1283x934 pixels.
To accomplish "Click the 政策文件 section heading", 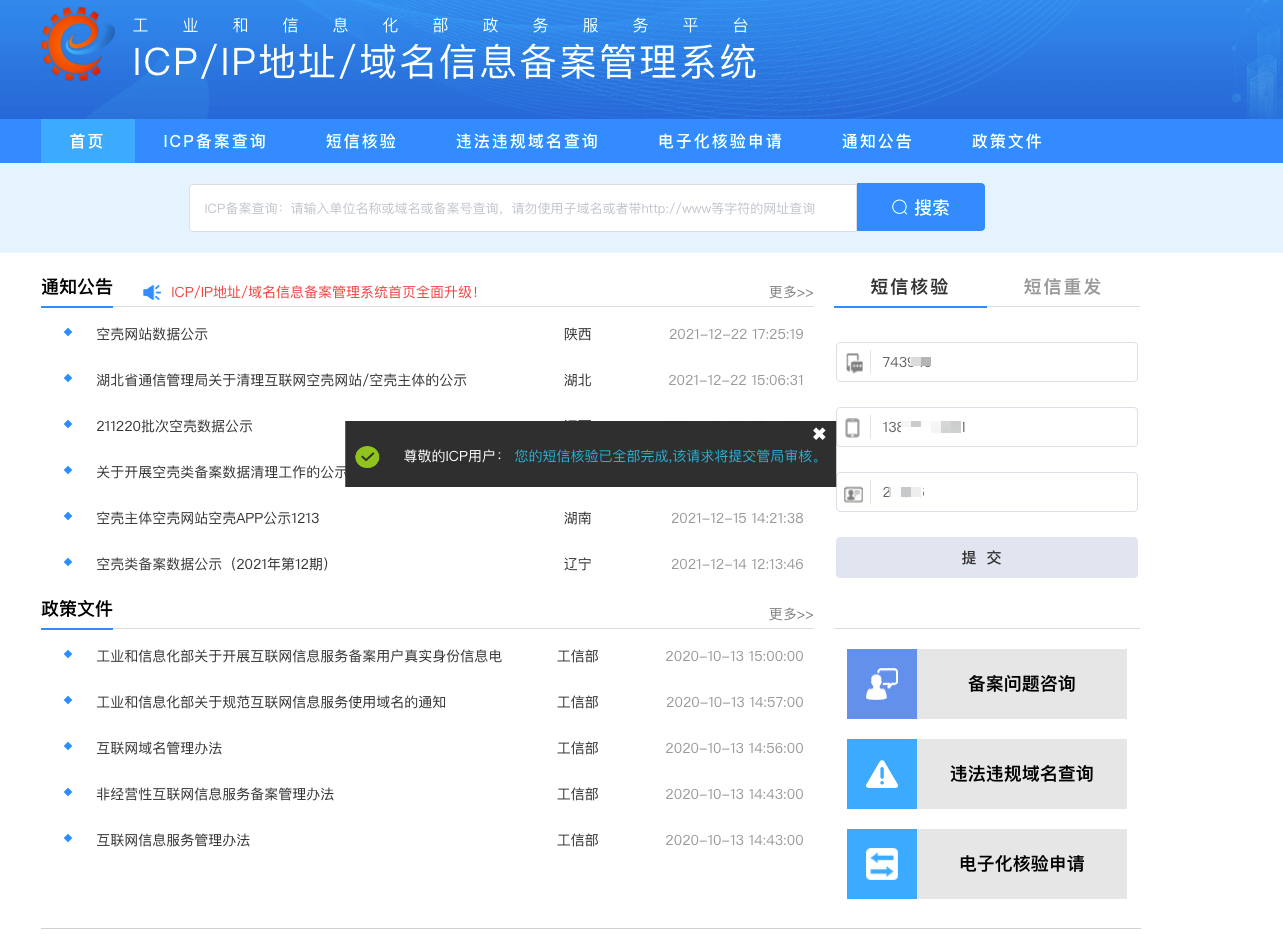I will pyautogui.click(x=77, y=609).
